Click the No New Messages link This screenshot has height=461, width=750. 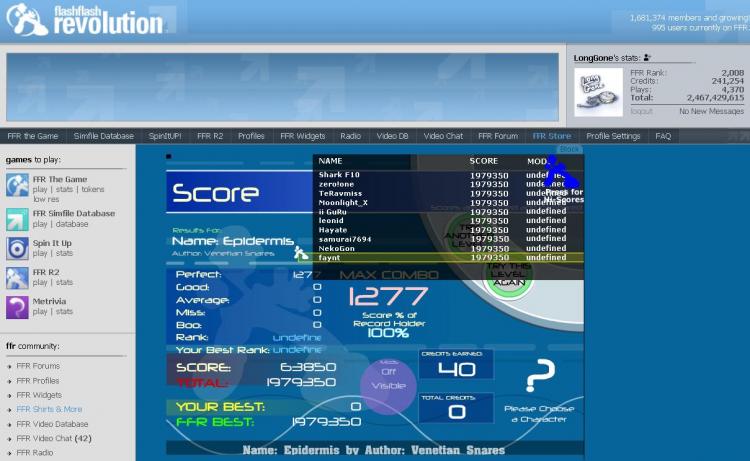[x=711, y=111]
